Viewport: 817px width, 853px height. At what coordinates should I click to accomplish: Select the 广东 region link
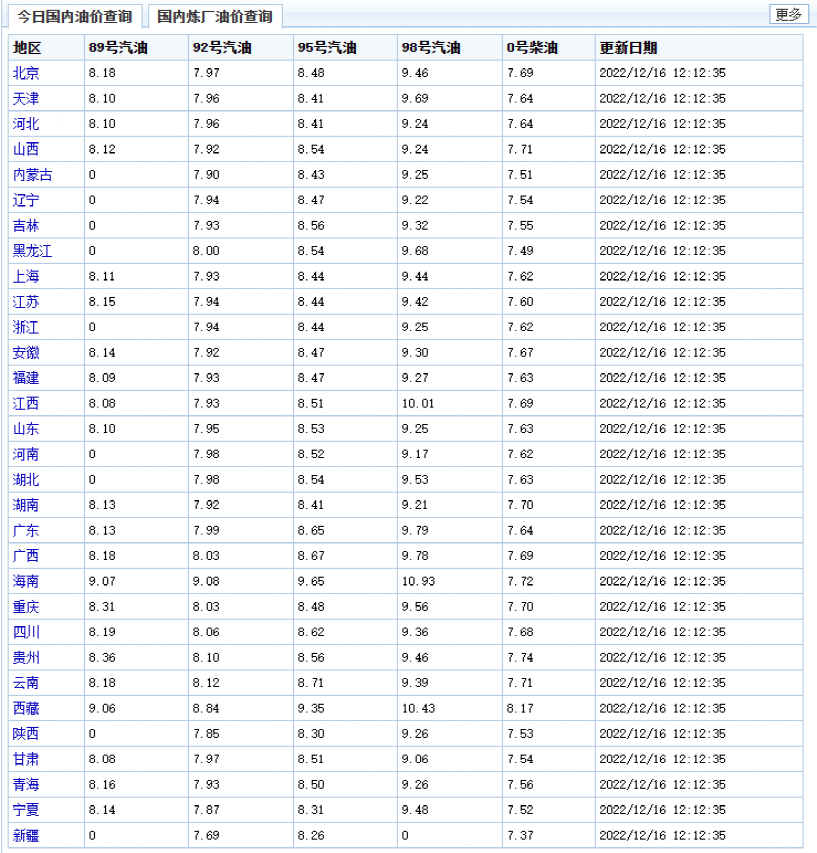pos(26,530)
